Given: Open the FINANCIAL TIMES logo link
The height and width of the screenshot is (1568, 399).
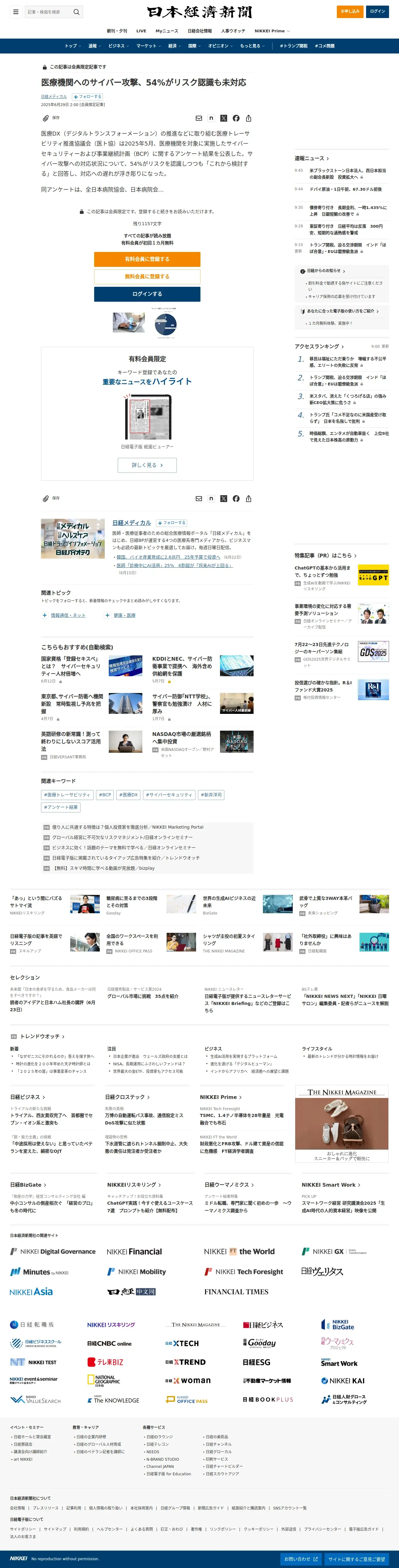Looking at the screenshot, I should click(x=236, y=1292).
